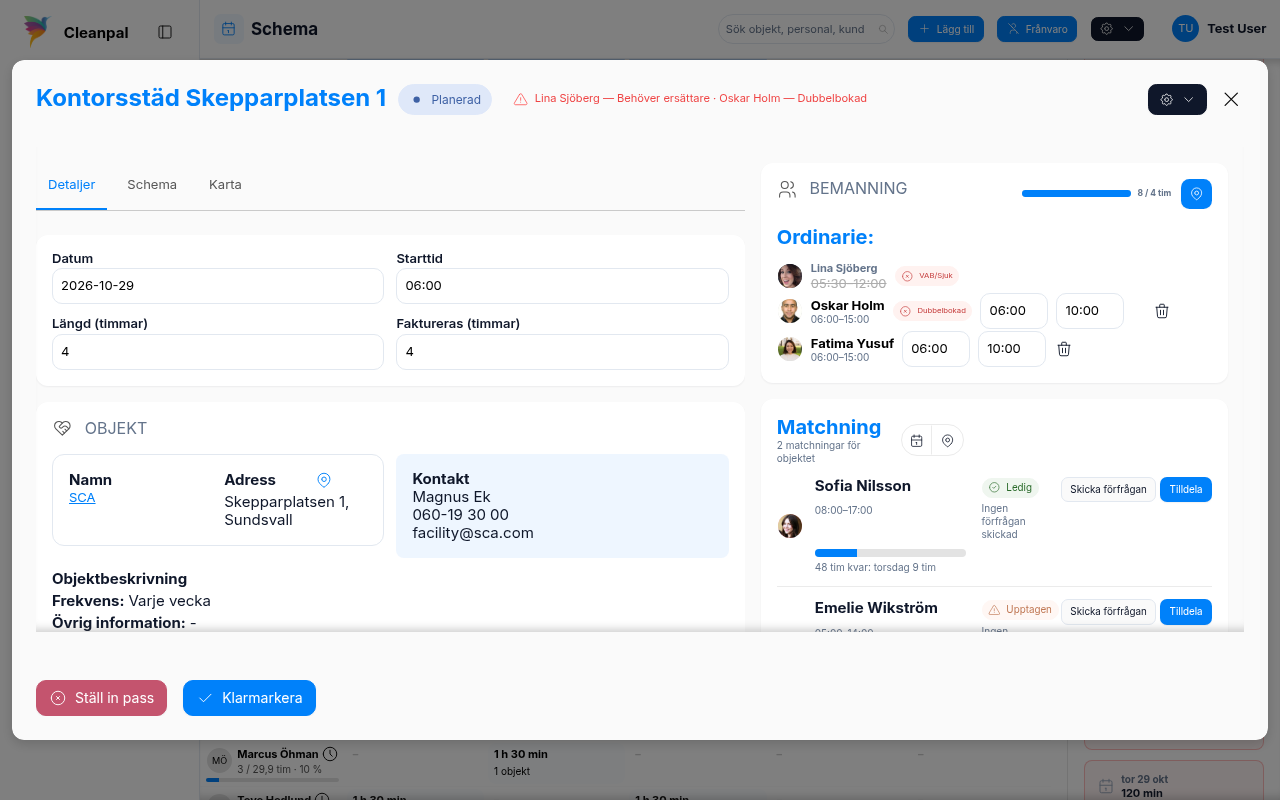Click the red warning triangle in the header
The image size is (1280, 800).
click(520, 99)
